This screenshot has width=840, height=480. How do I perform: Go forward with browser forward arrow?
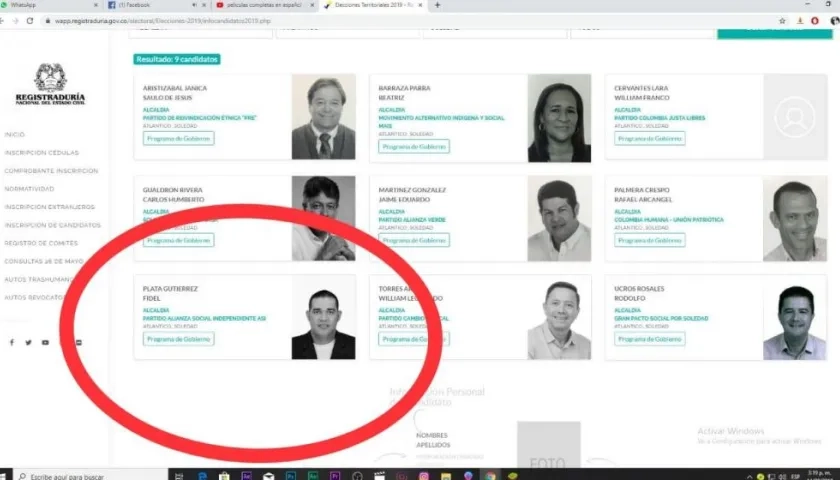click(x=15, y=21)
